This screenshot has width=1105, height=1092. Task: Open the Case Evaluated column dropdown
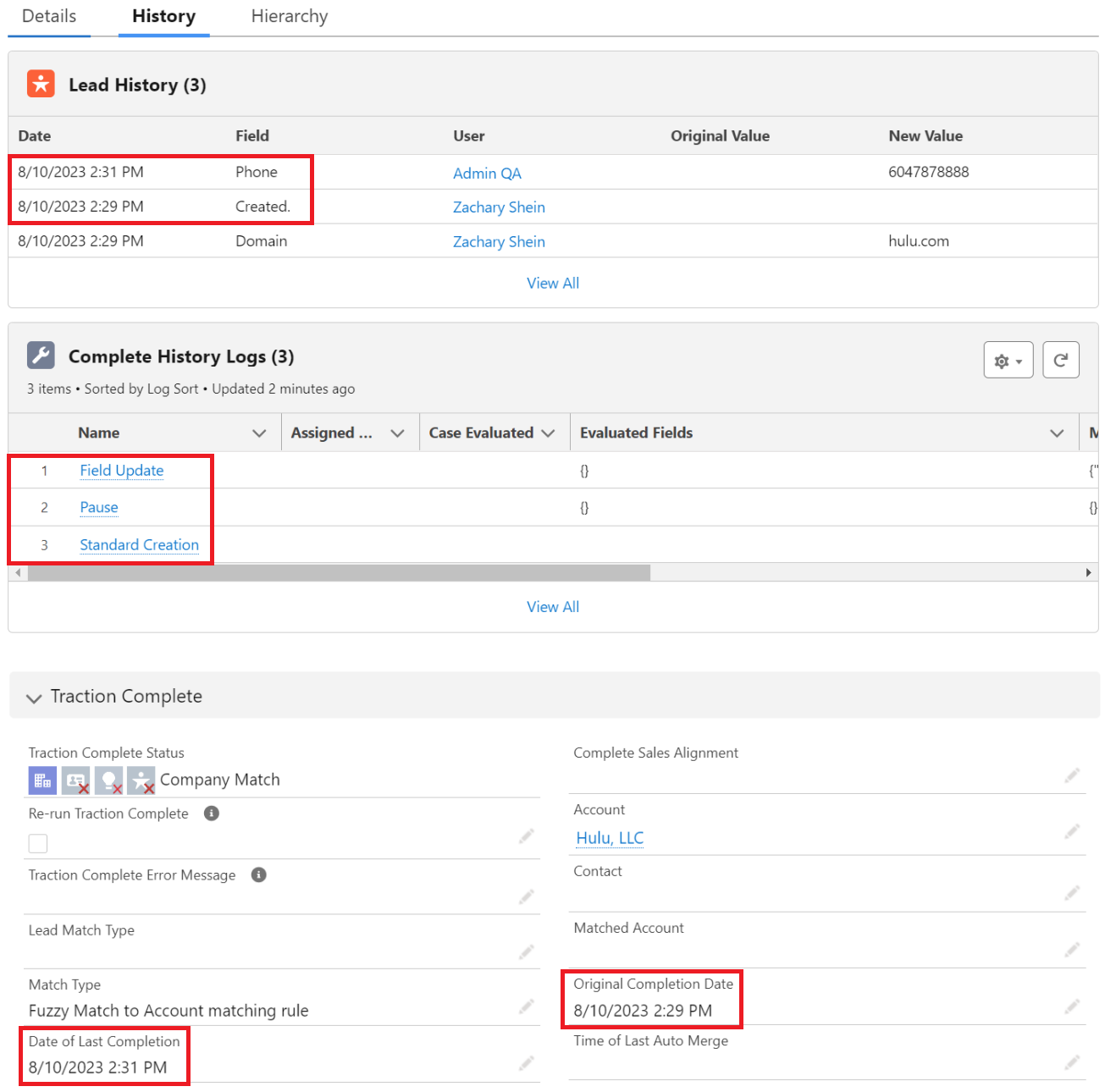coord(548,433)
